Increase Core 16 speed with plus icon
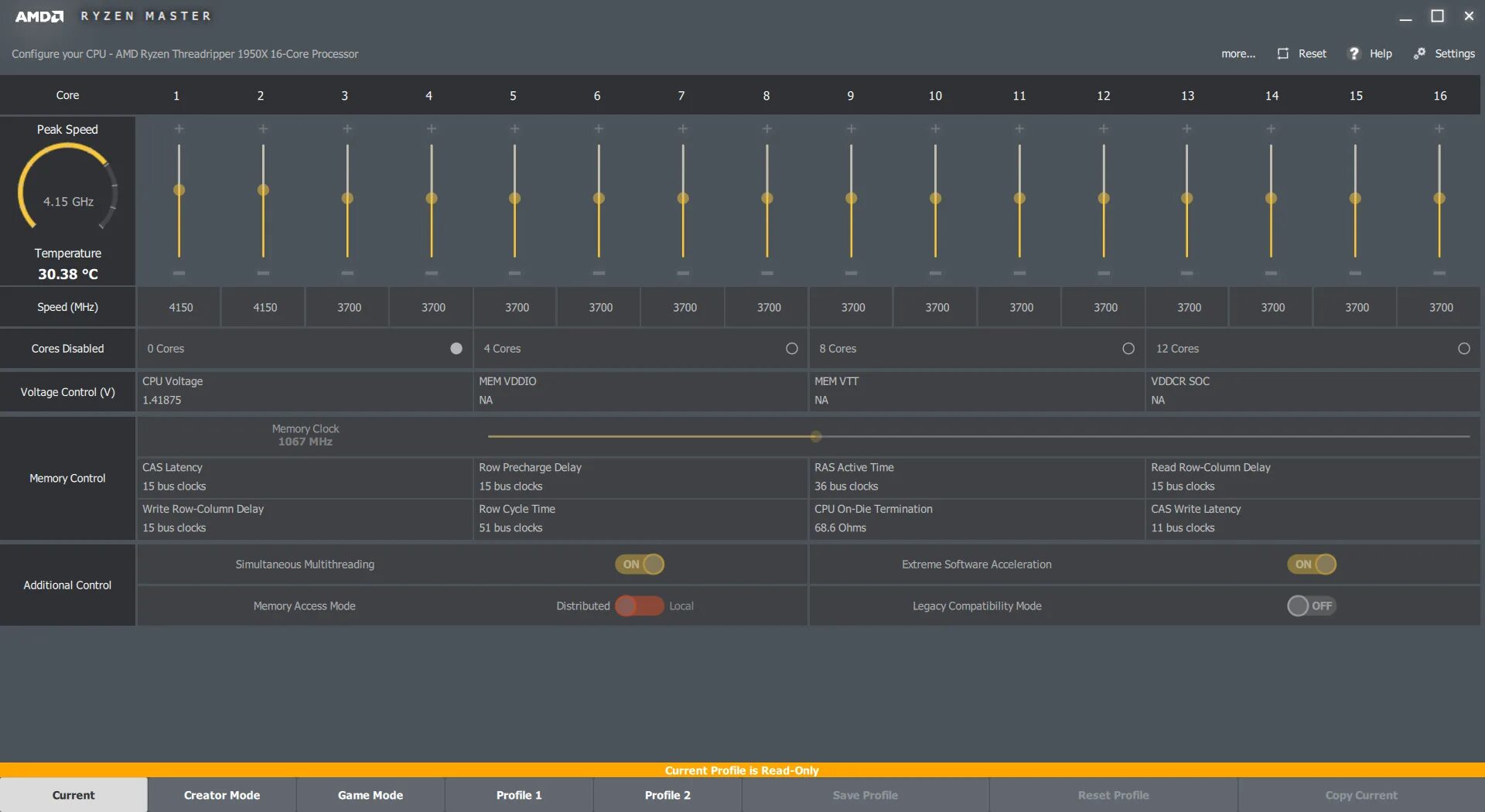Viewport: 1485px width, 812px height. pyautogui.click(x=1439, y=128)
